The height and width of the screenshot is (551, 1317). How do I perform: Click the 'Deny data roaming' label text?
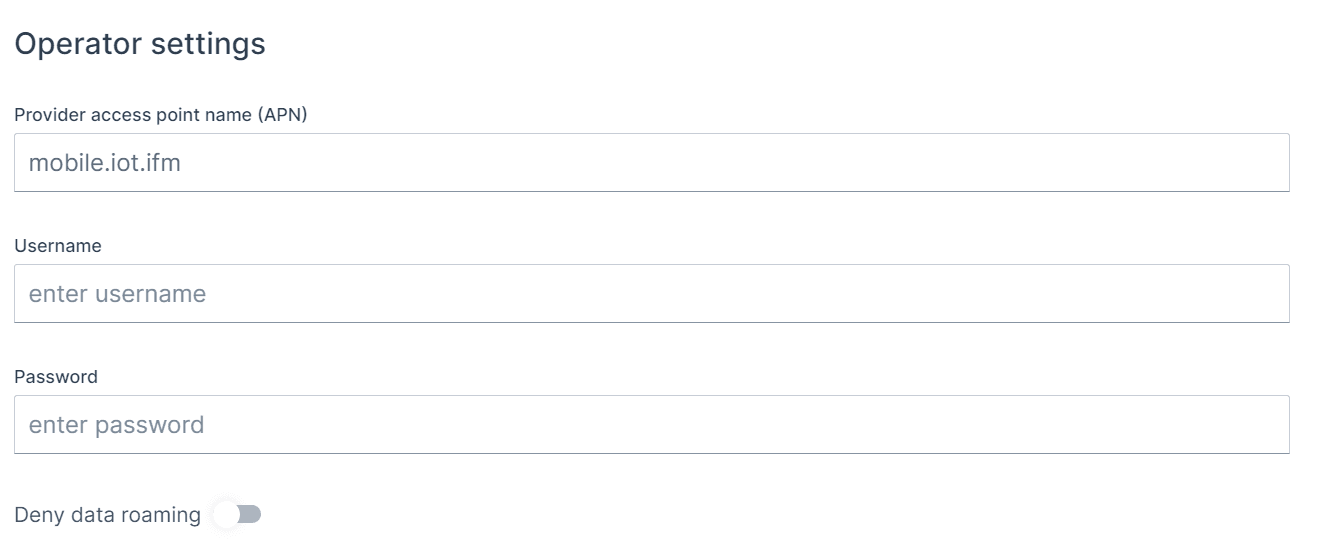pyautogui.click(x=107, y=515)
